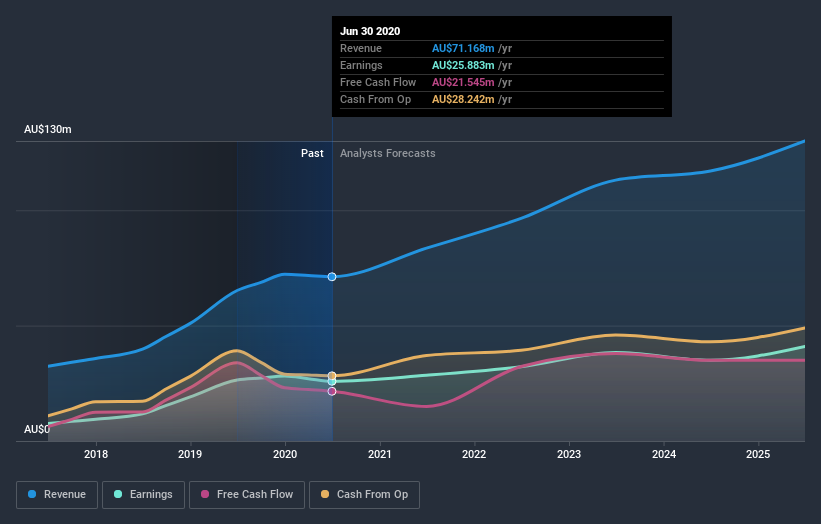
Task: Click the Free Cash Flow label in tooltip
Action: coord(378,83)
